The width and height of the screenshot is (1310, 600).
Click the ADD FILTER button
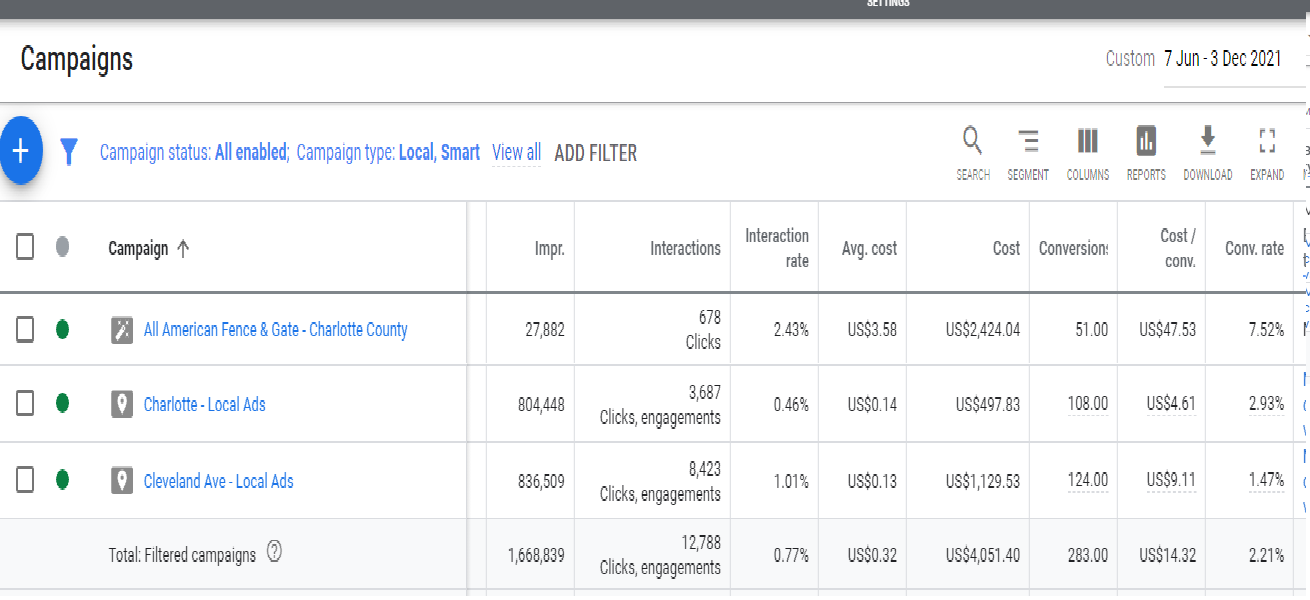595,153
